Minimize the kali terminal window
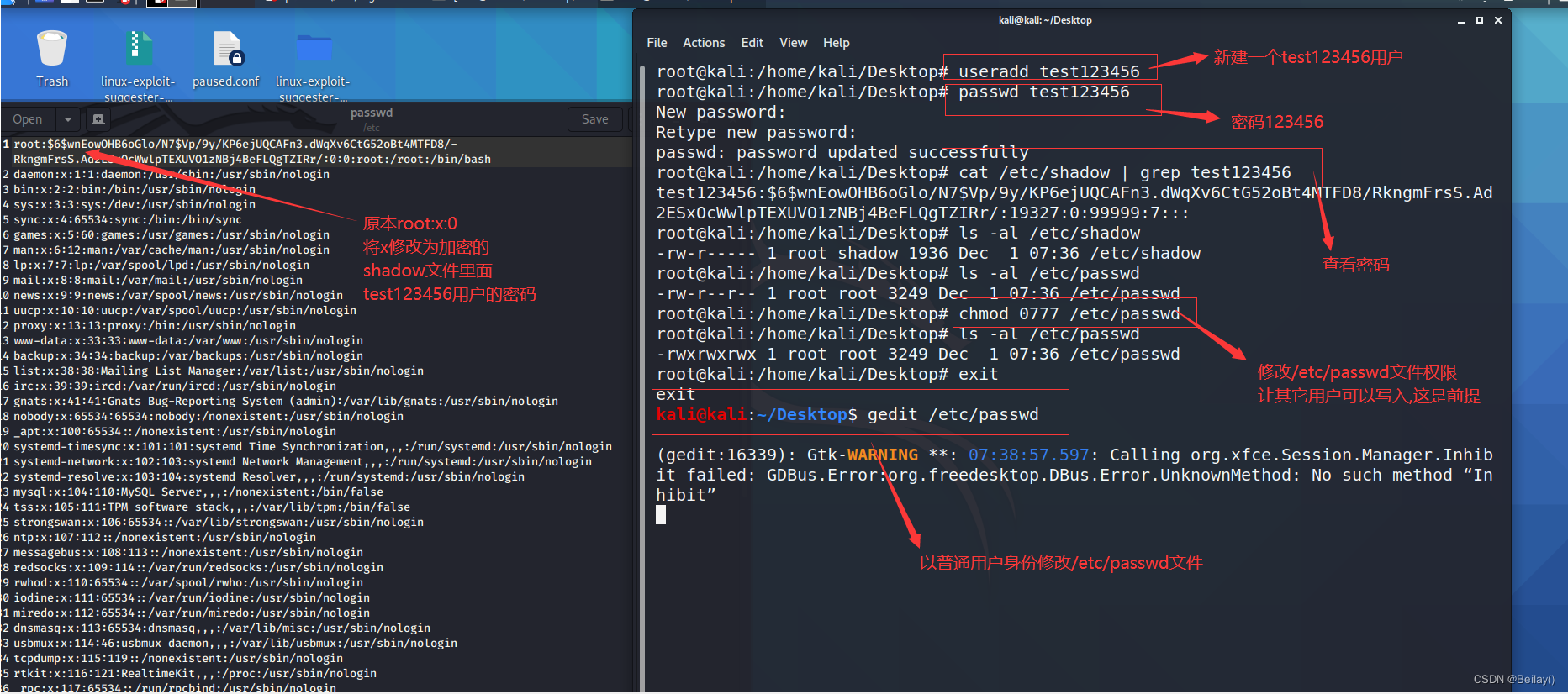 [x=1461, y=21]
